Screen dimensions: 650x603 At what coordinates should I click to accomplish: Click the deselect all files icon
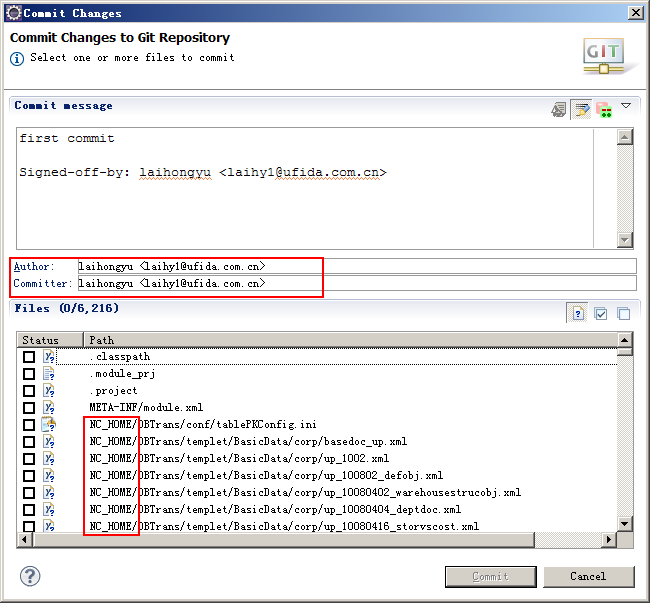click(x=623, y=314)
